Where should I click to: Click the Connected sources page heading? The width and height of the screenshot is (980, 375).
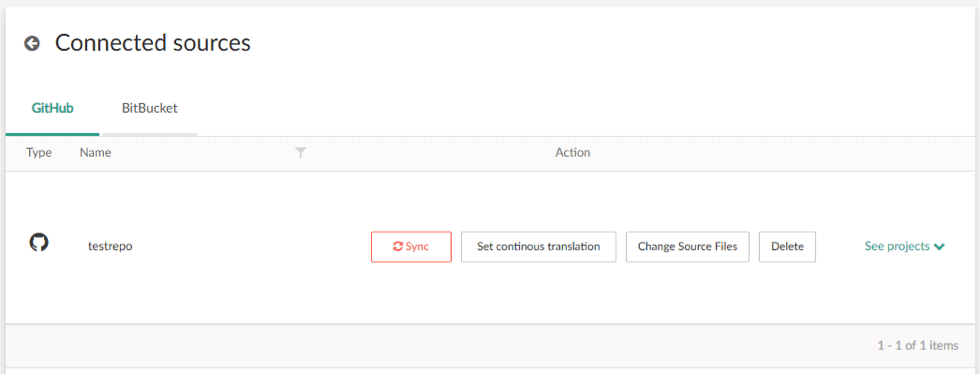coord(153,43)
